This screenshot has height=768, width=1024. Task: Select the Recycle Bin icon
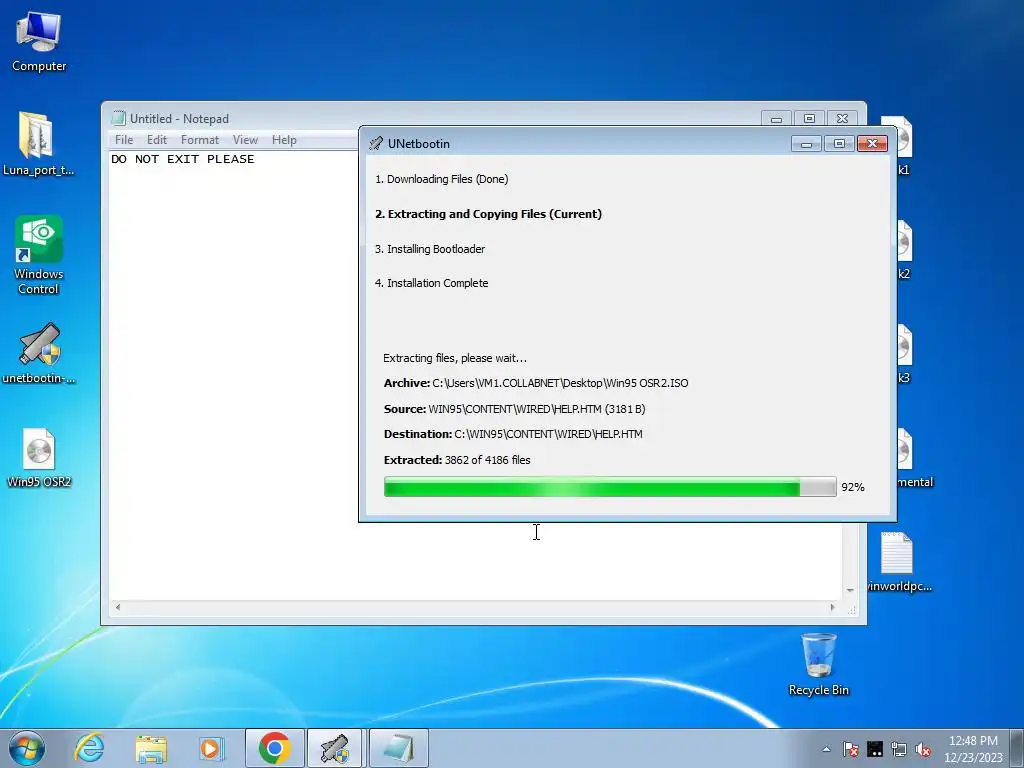[x=818, y=665]
